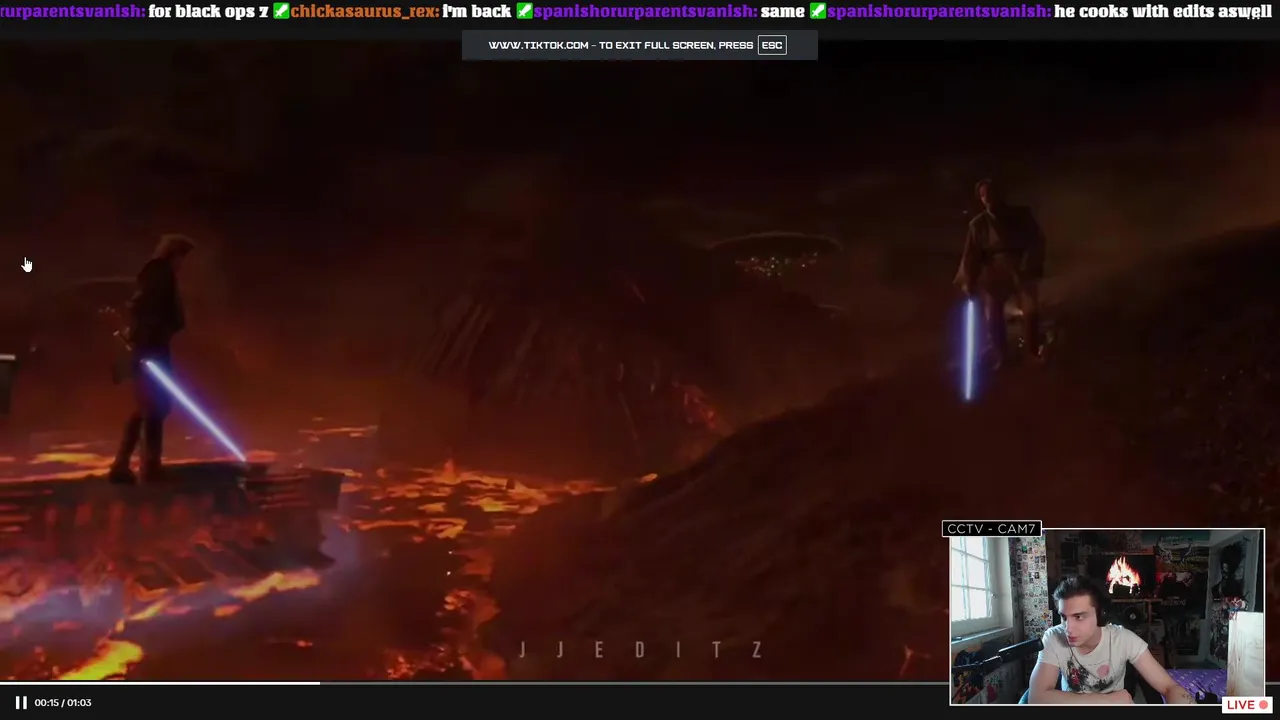Click the "for black ops 7" chat message
The width and height of the screenshot is (1280, 720).
pos(208,12)
